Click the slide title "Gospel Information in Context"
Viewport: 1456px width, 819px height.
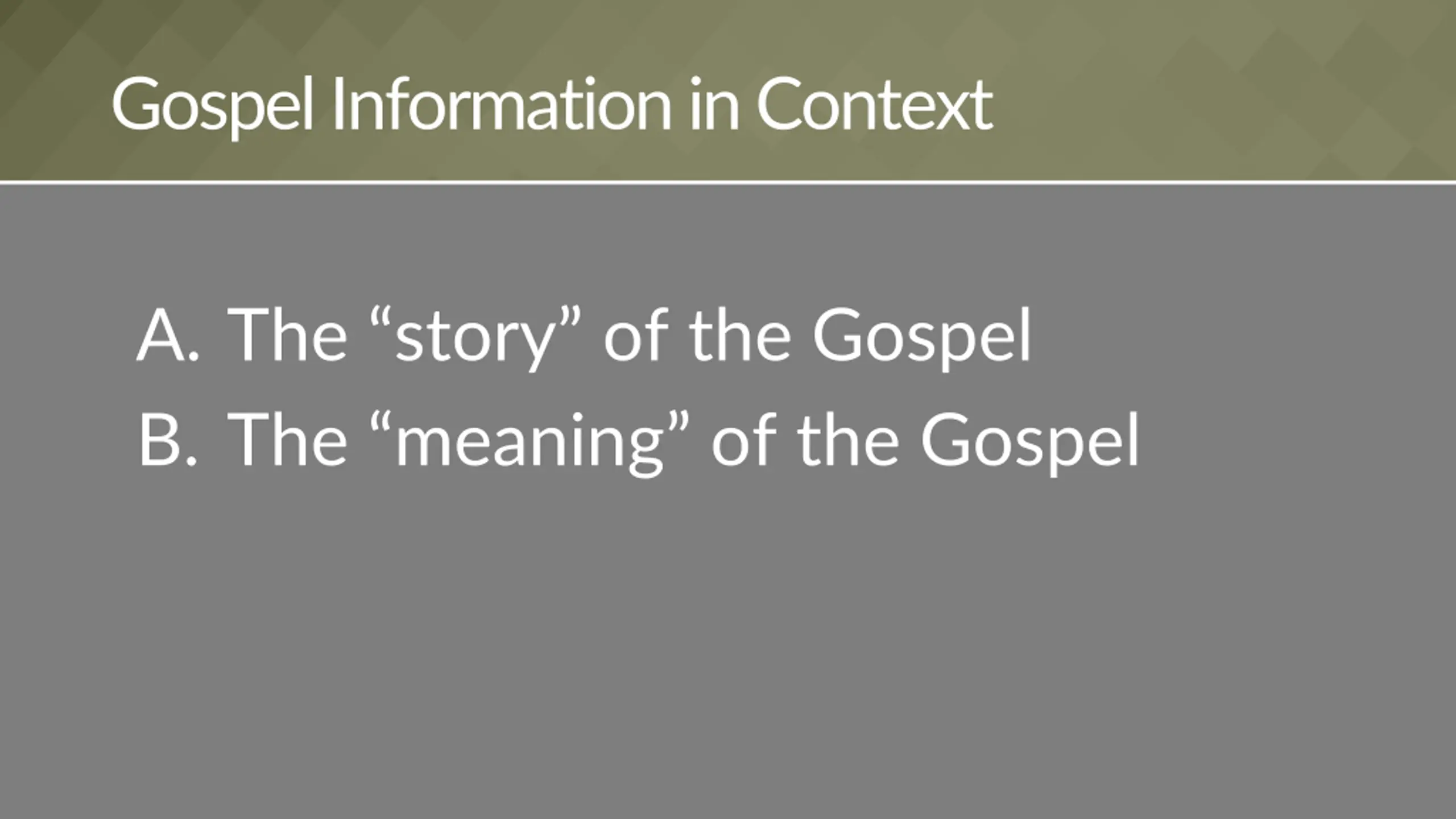coord(552,106)
